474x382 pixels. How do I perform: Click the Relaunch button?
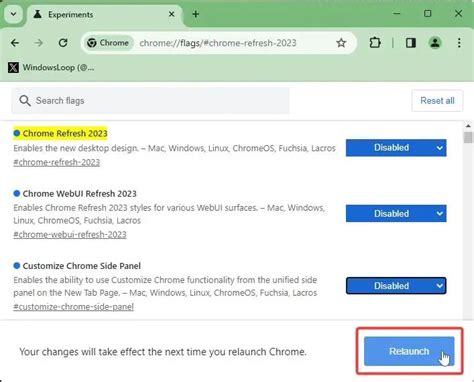coord(409,351)
